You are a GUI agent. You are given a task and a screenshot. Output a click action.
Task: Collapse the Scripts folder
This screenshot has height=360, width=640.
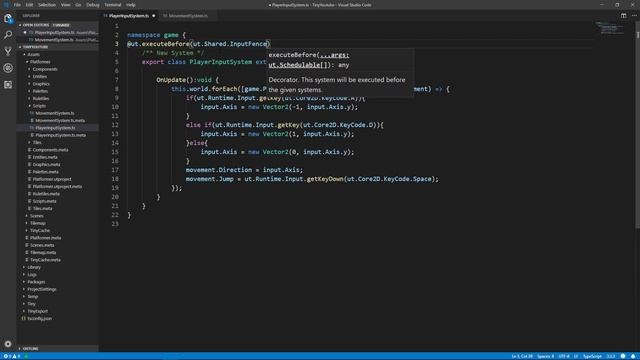(39, 106)
